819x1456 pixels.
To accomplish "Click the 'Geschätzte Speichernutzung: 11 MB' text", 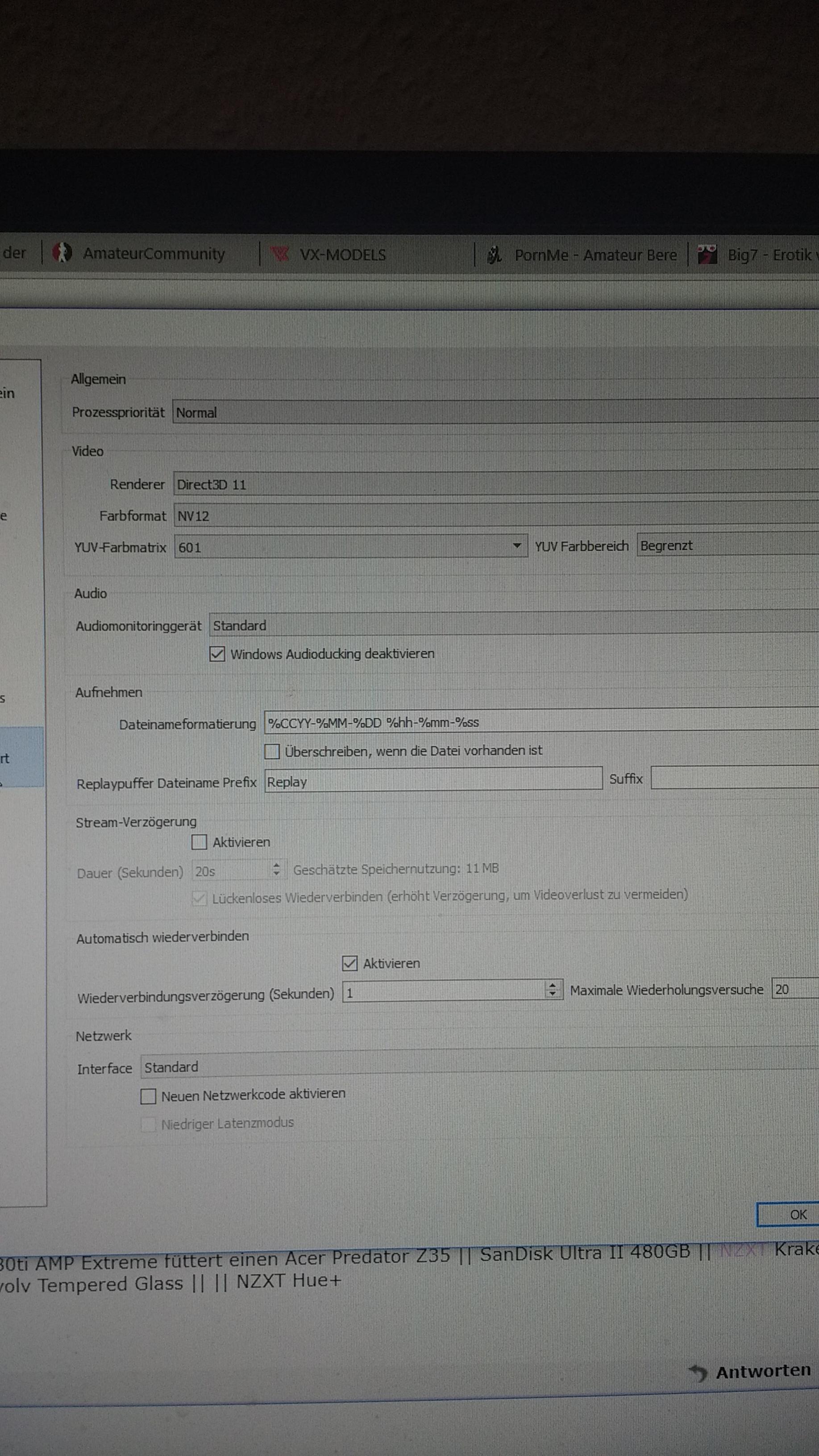I will 395,869.
